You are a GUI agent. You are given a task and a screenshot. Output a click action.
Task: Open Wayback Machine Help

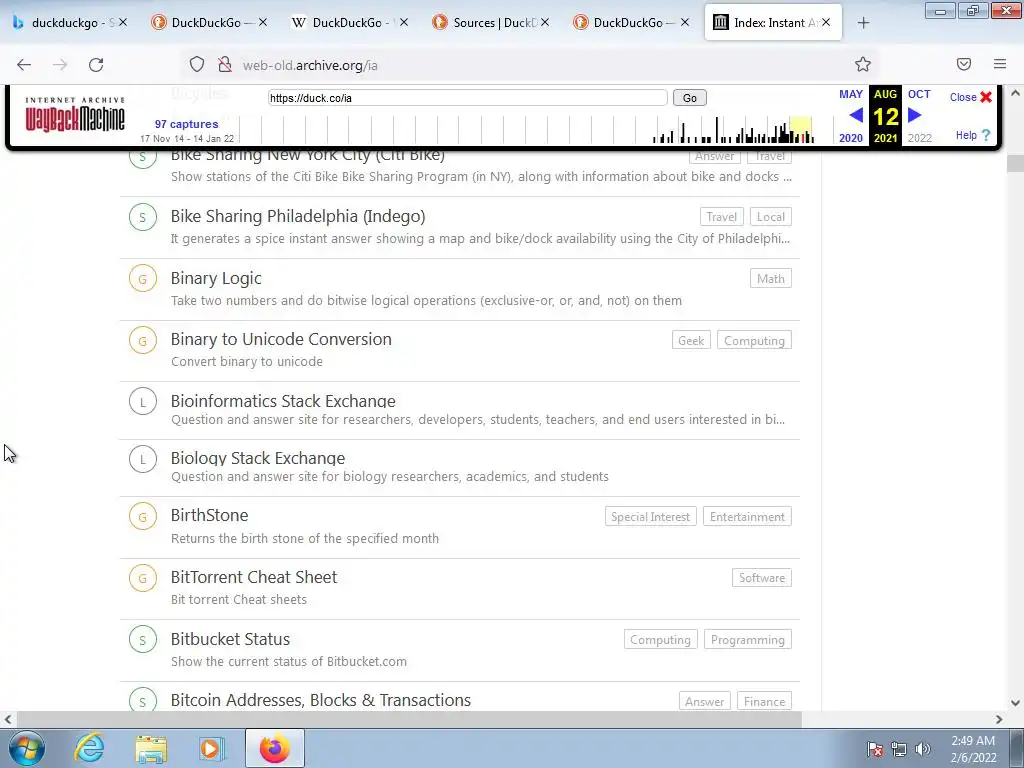click(x=973, y=135)
